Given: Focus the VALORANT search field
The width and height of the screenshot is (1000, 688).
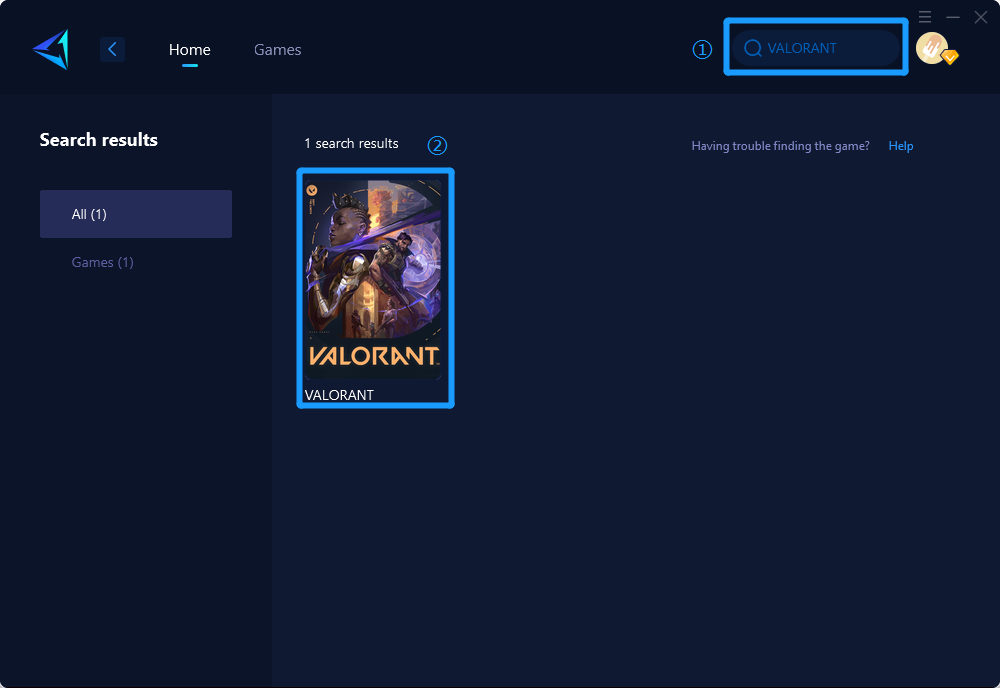Looking at the screenshot, I should [816, 48].
